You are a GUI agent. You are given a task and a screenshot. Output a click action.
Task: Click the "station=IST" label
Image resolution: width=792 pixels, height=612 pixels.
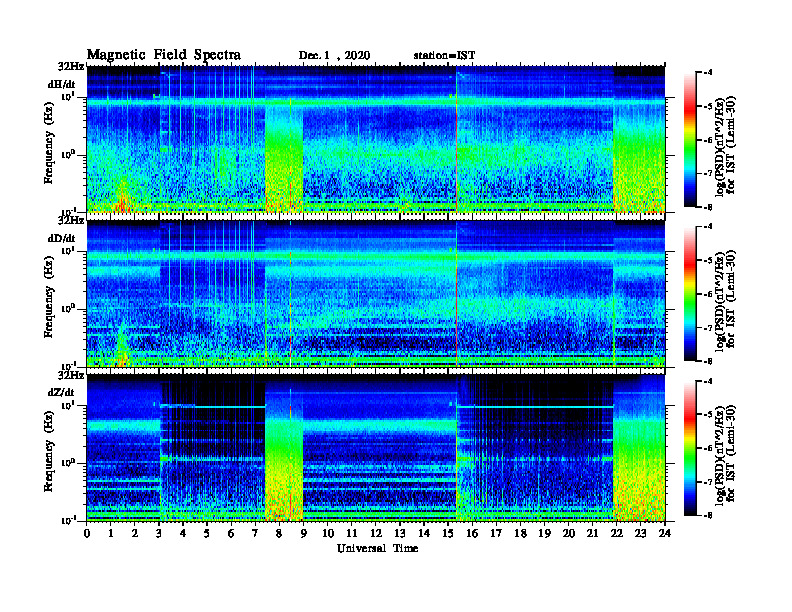pos(444,56)
